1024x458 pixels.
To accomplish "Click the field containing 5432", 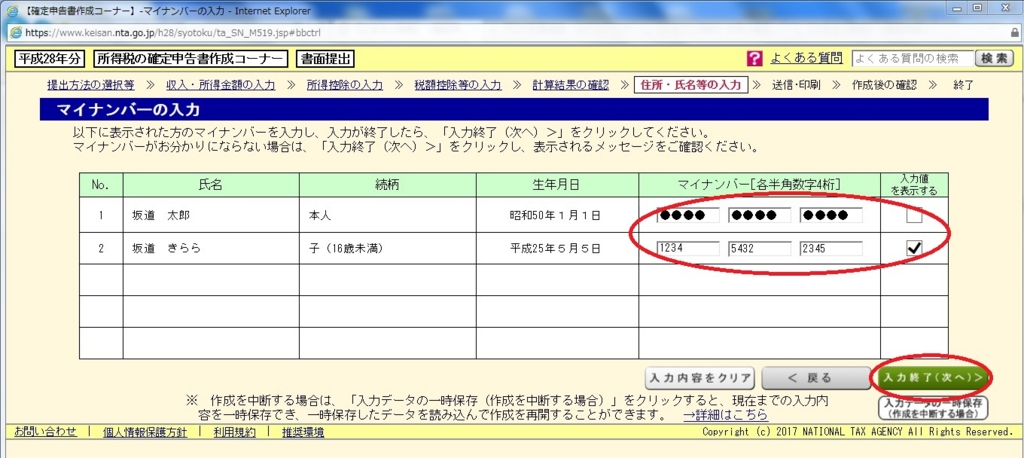I will coord(760,248).
